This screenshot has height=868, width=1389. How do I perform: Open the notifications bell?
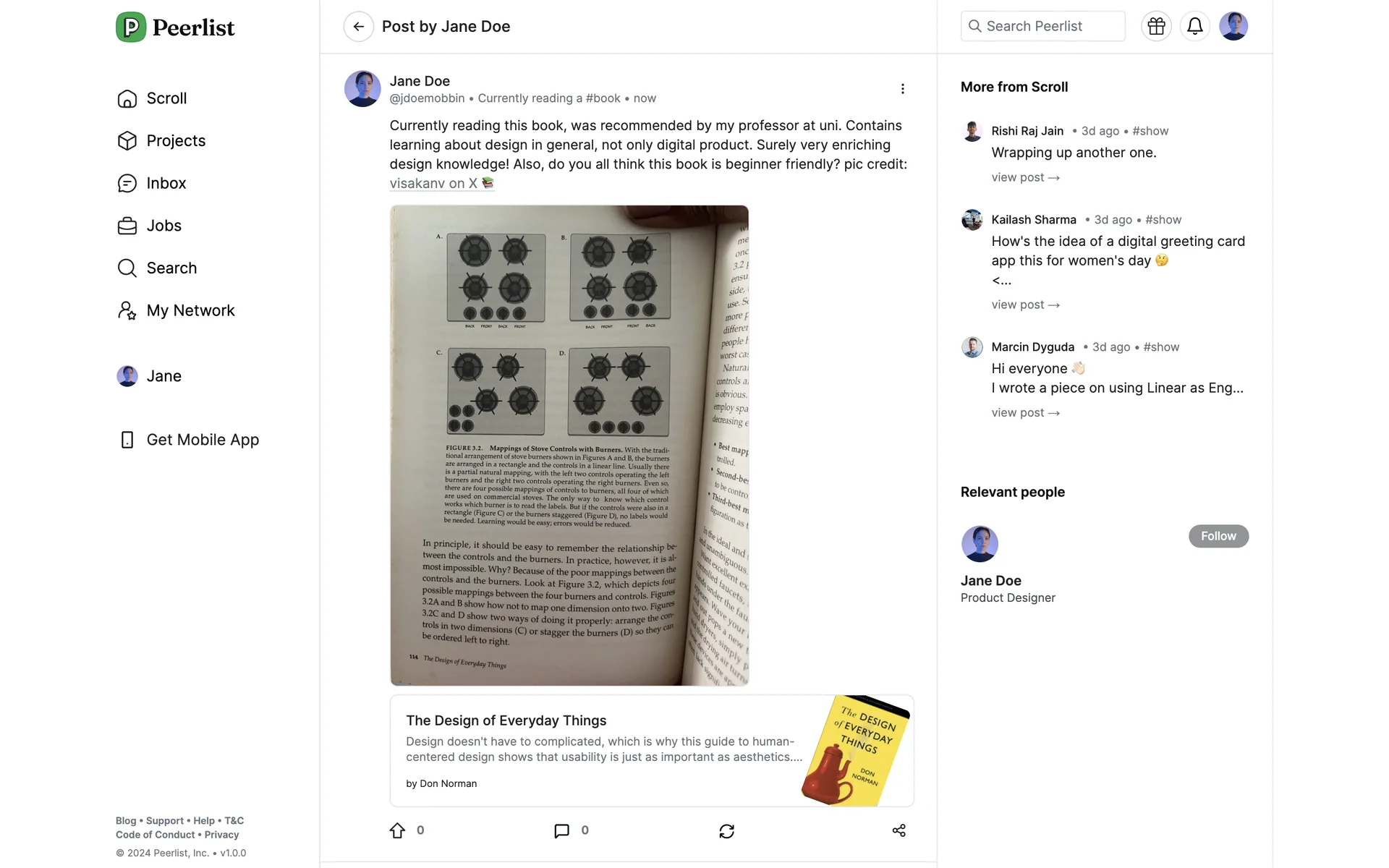click(1194, 27)
